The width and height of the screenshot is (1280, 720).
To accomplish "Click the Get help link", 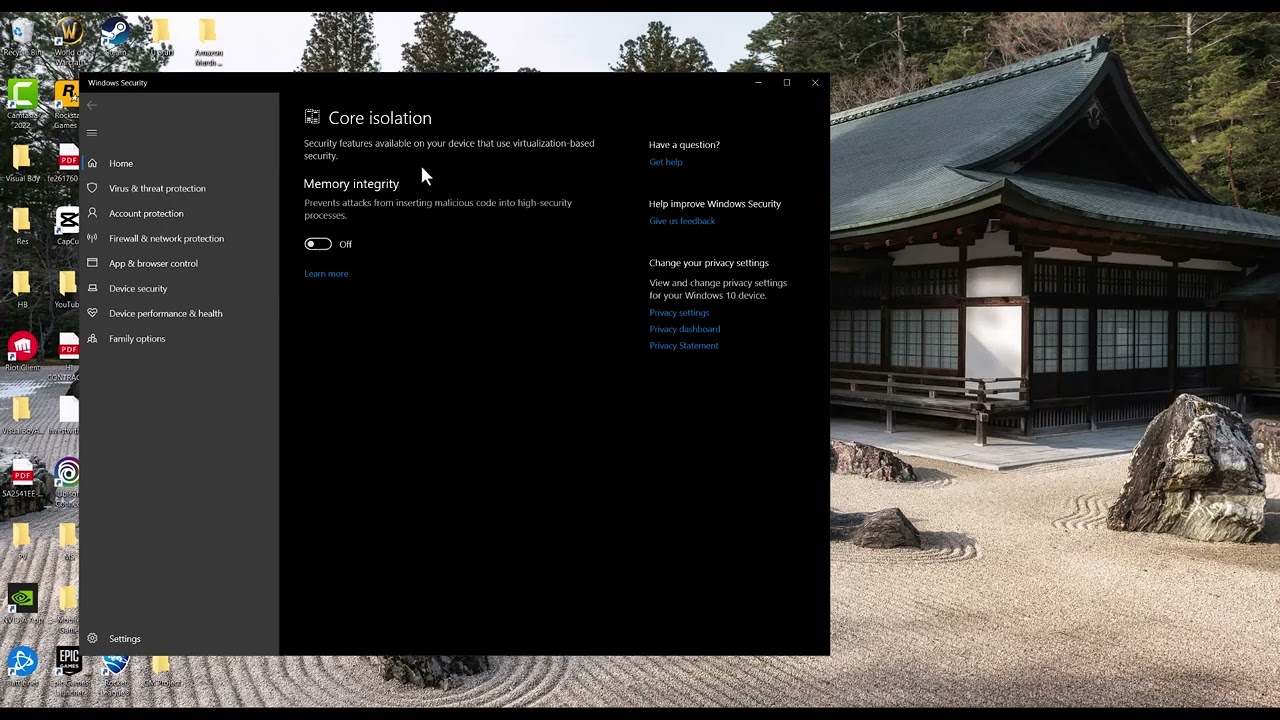I will pos(666,162).
